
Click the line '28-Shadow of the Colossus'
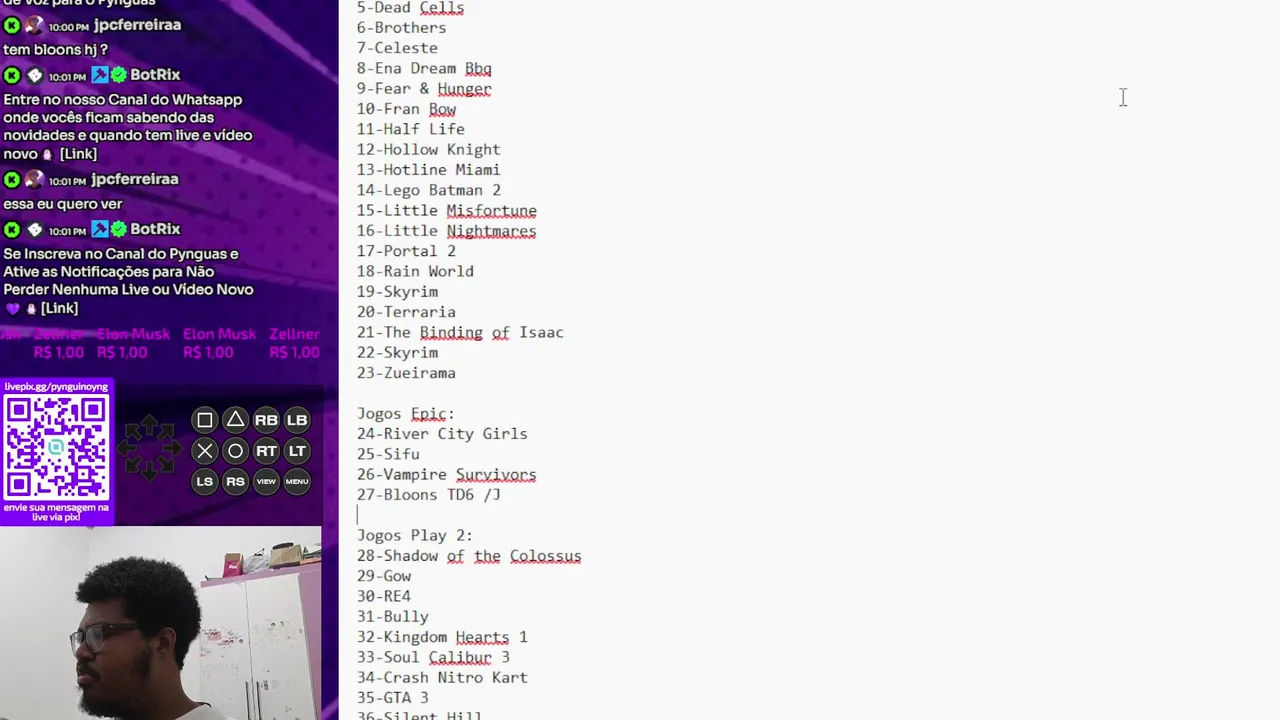click(x=469, y=556)
